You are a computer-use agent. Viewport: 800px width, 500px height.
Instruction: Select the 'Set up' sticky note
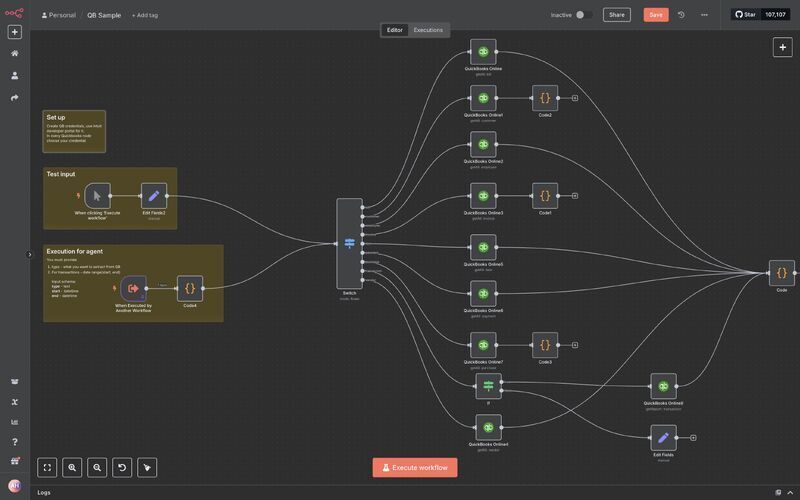(x=74, y=132)
